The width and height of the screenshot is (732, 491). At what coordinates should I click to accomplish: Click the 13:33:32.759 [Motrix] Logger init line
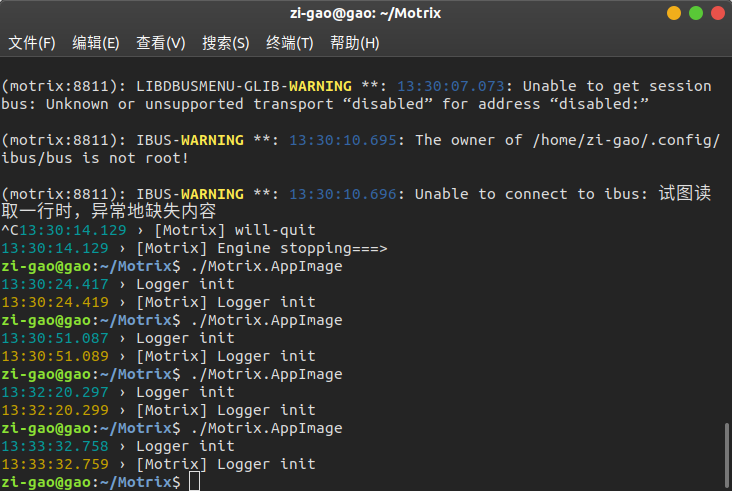(x=158, y=464)
